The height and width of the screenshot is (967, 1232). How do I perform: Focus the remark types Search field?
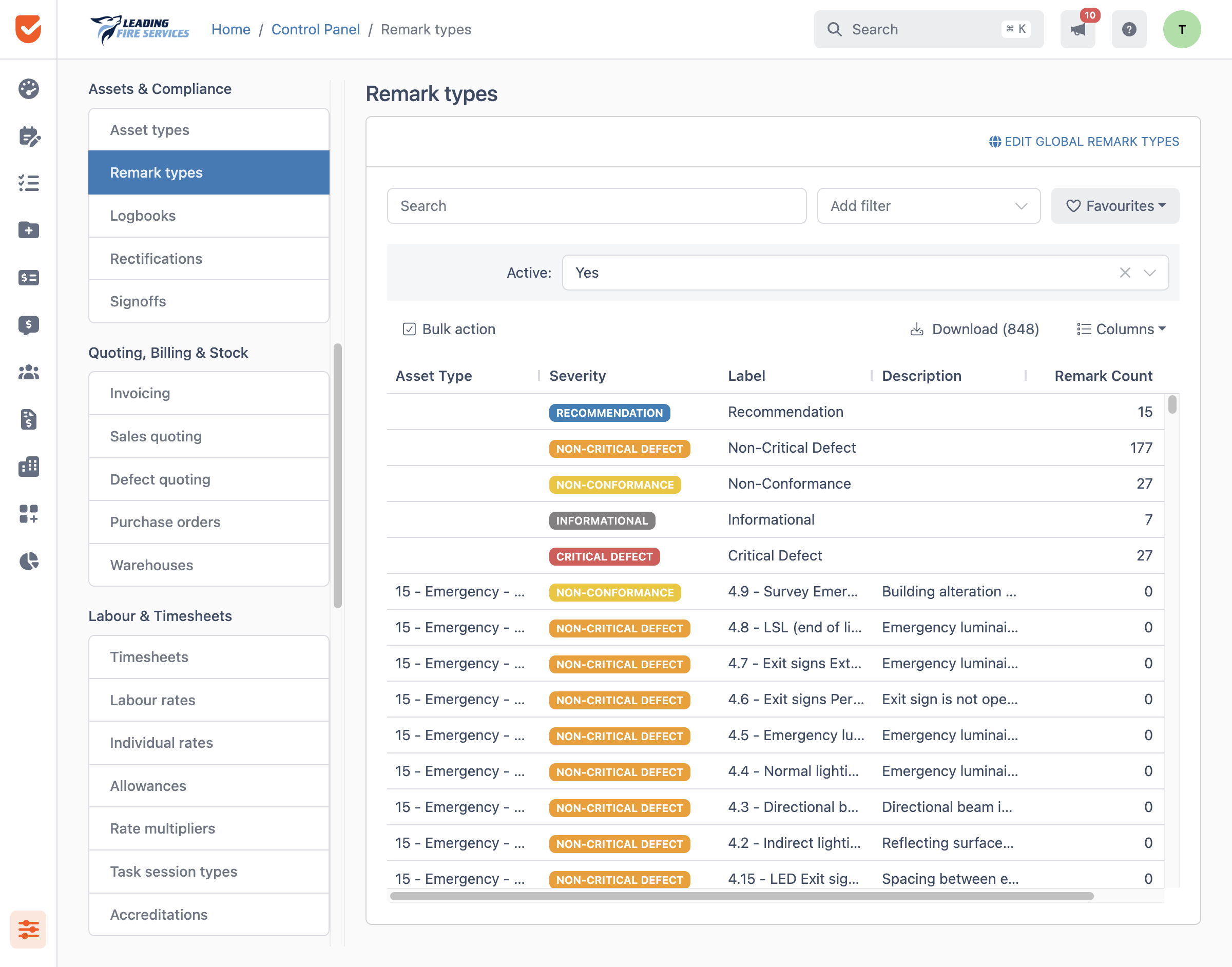(596, 206)
